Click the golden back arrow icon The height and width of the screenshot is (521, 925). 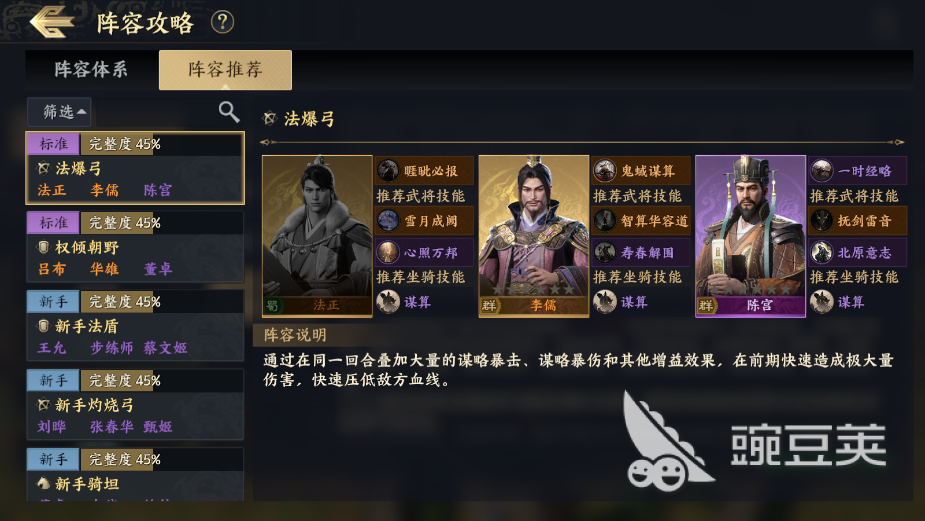(x=52, y=22)
